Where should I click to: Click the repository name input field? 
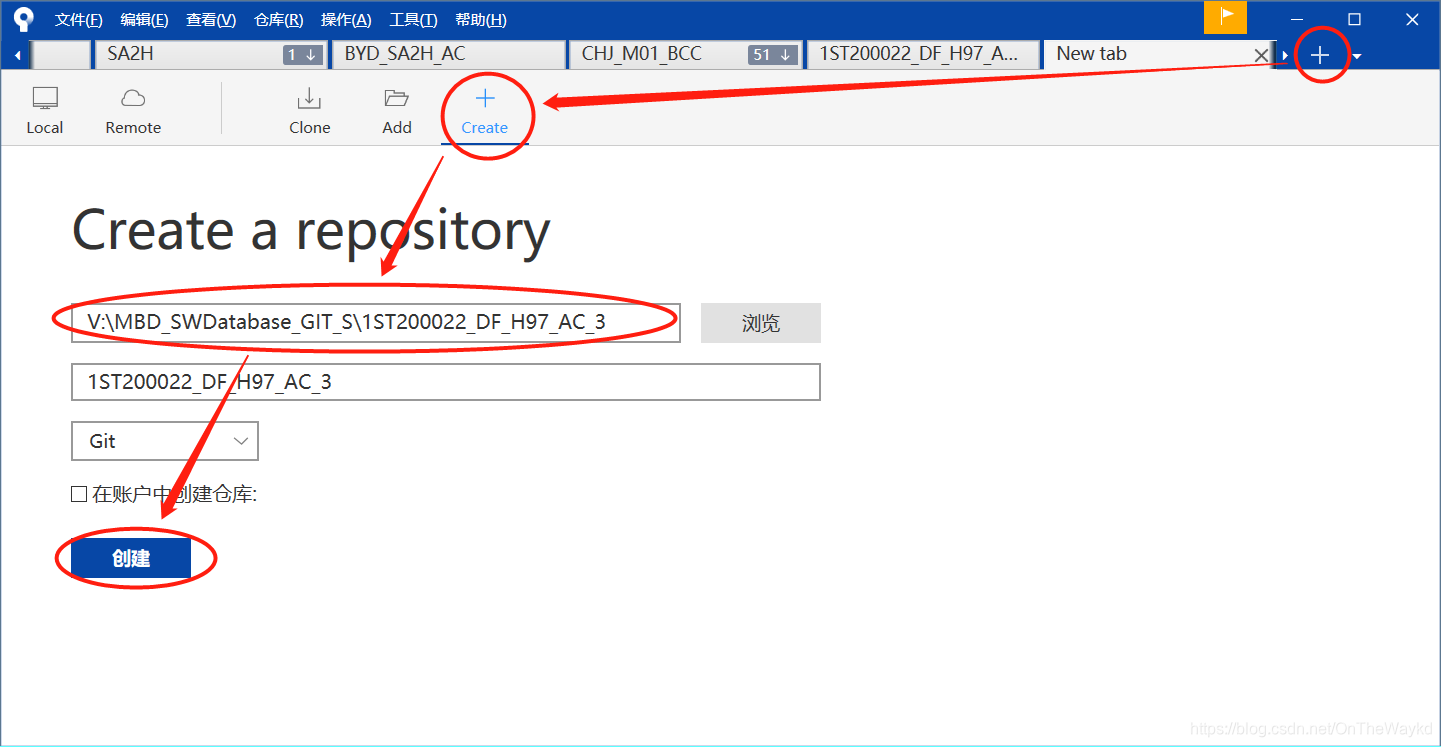tap(446, 382)
